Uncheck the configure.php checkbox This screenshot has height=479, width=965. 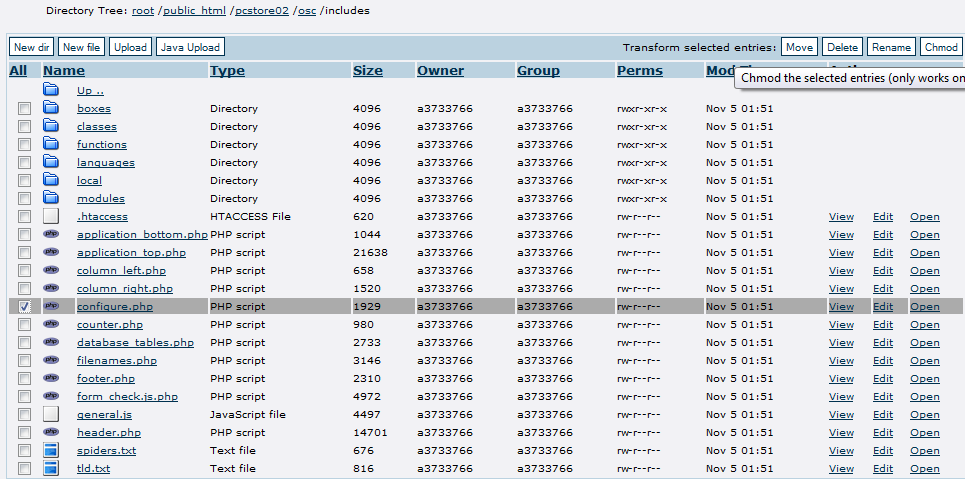[x=24, y=306]
